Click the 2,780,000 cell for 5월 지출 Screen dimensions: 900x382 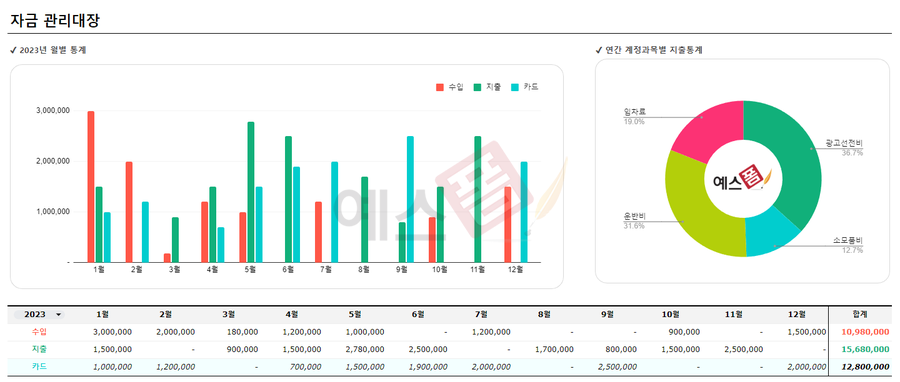pos(365,349)
